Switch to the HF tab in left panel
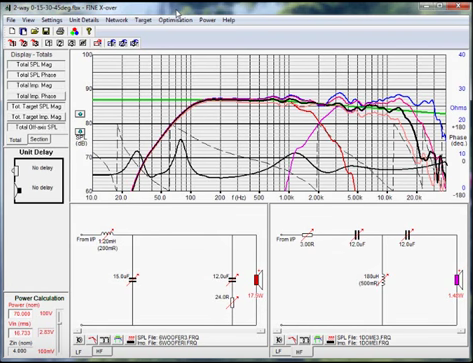473x363 pixels. pyautogui.click(x=99, y=351)
